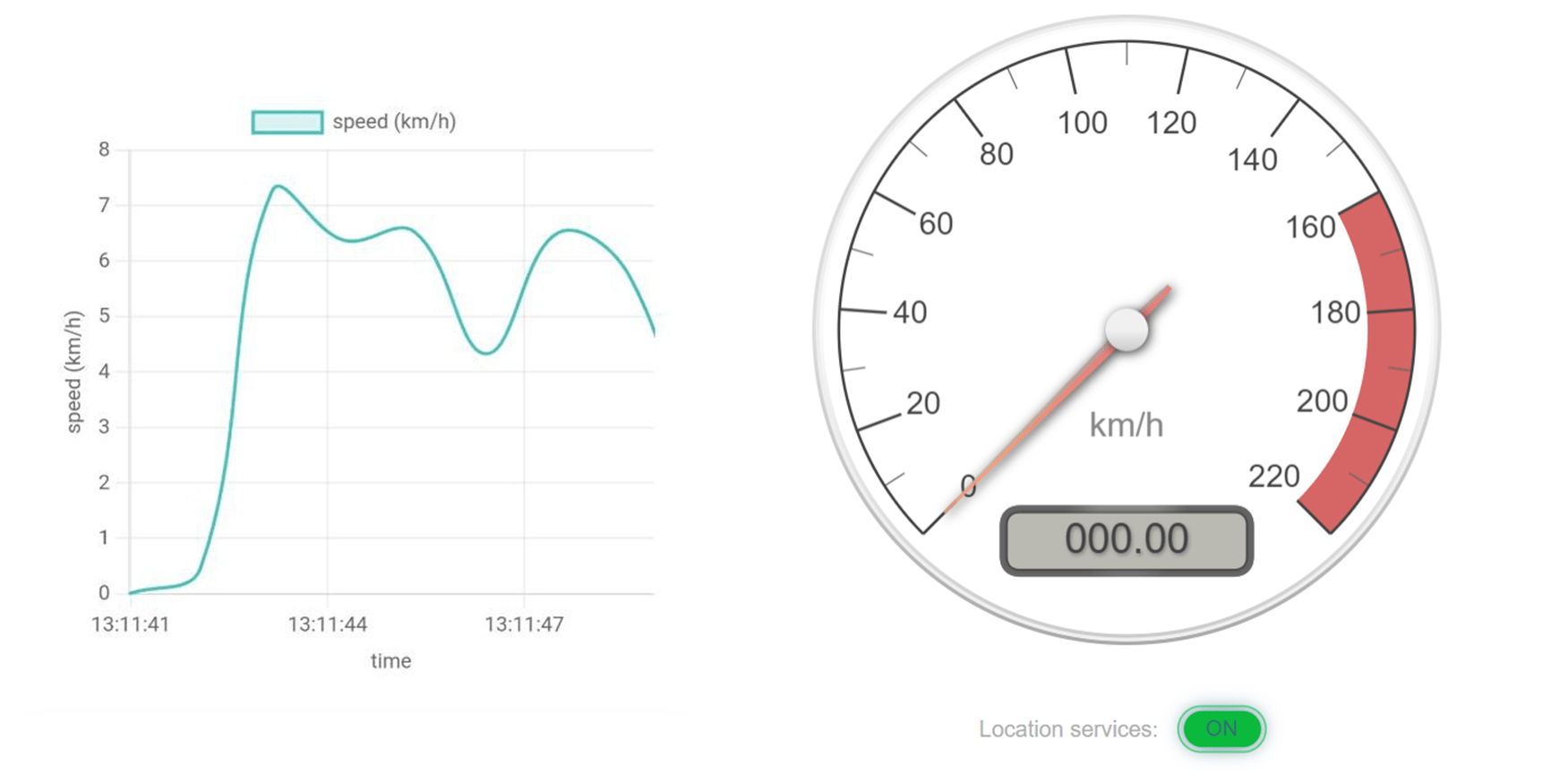1568x775 pixels.
Task: Click the 220 mark on the gauge
Action: point(1274,476)
